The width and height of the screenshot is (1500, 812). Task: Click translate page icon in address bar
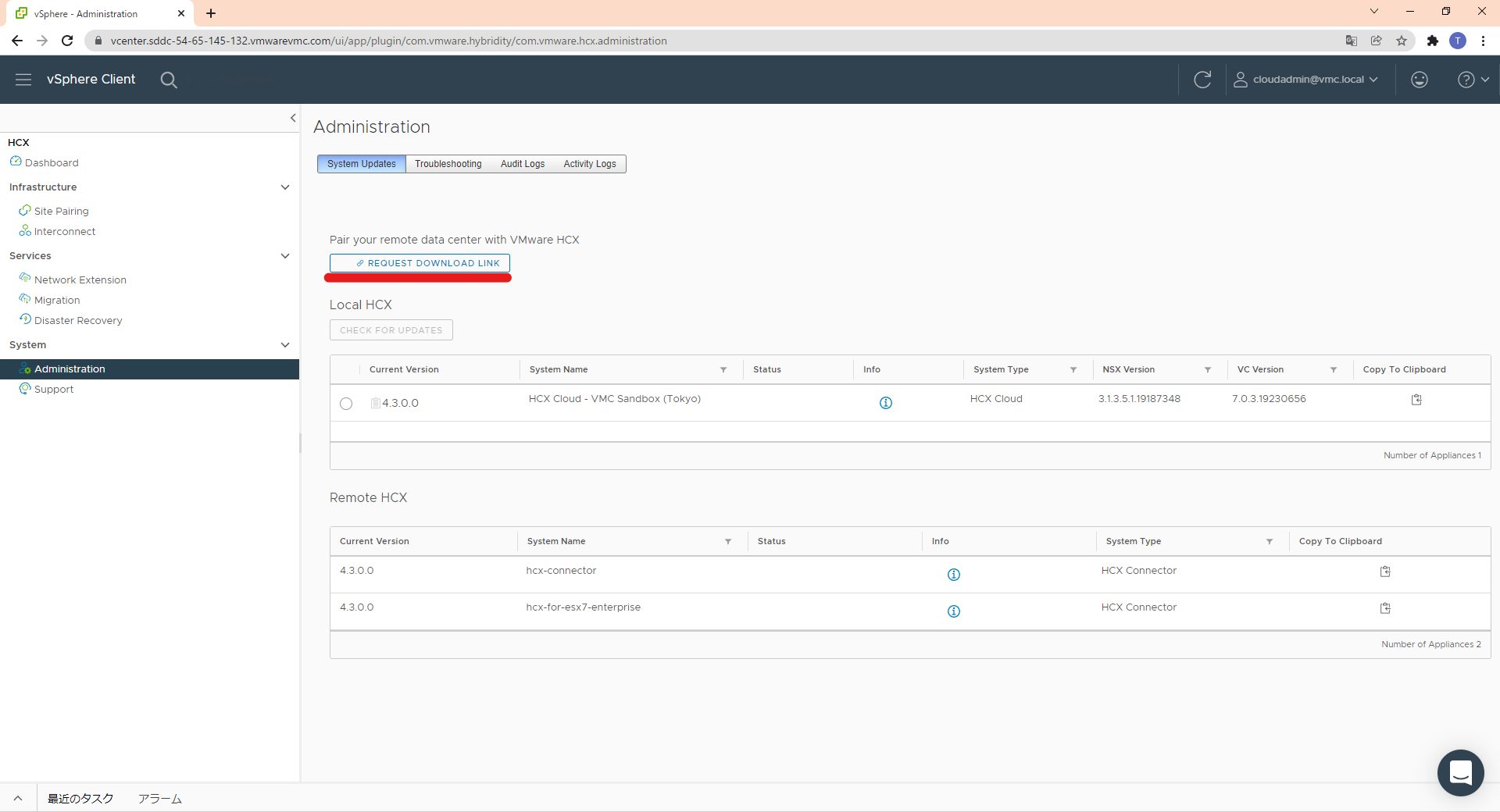(1352, 41)
